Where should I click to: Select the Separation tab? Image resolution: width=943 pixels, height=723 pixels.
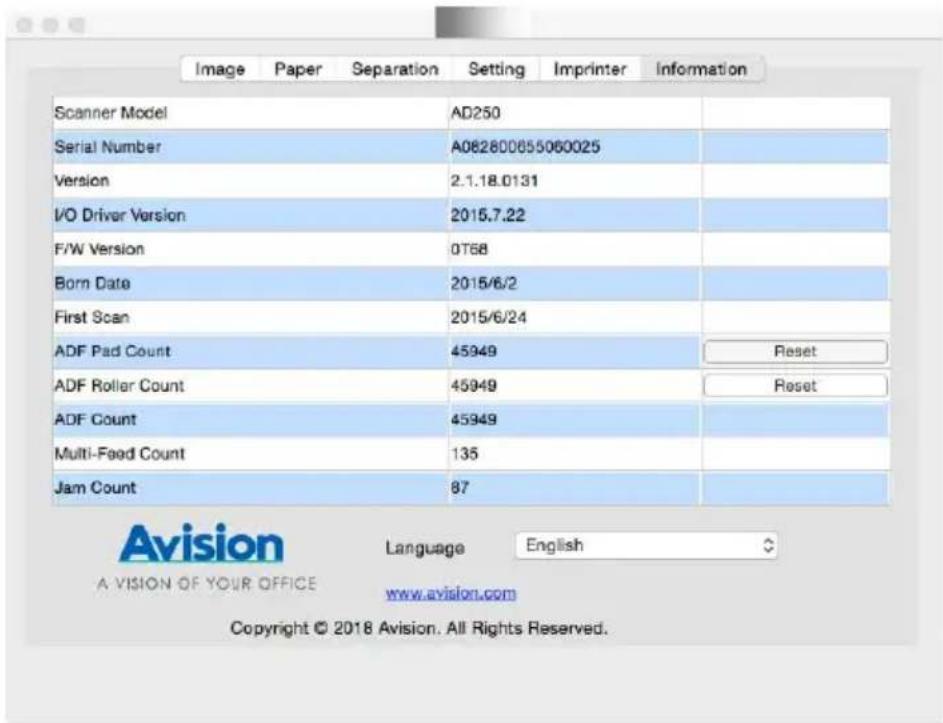tap(395, 69)
